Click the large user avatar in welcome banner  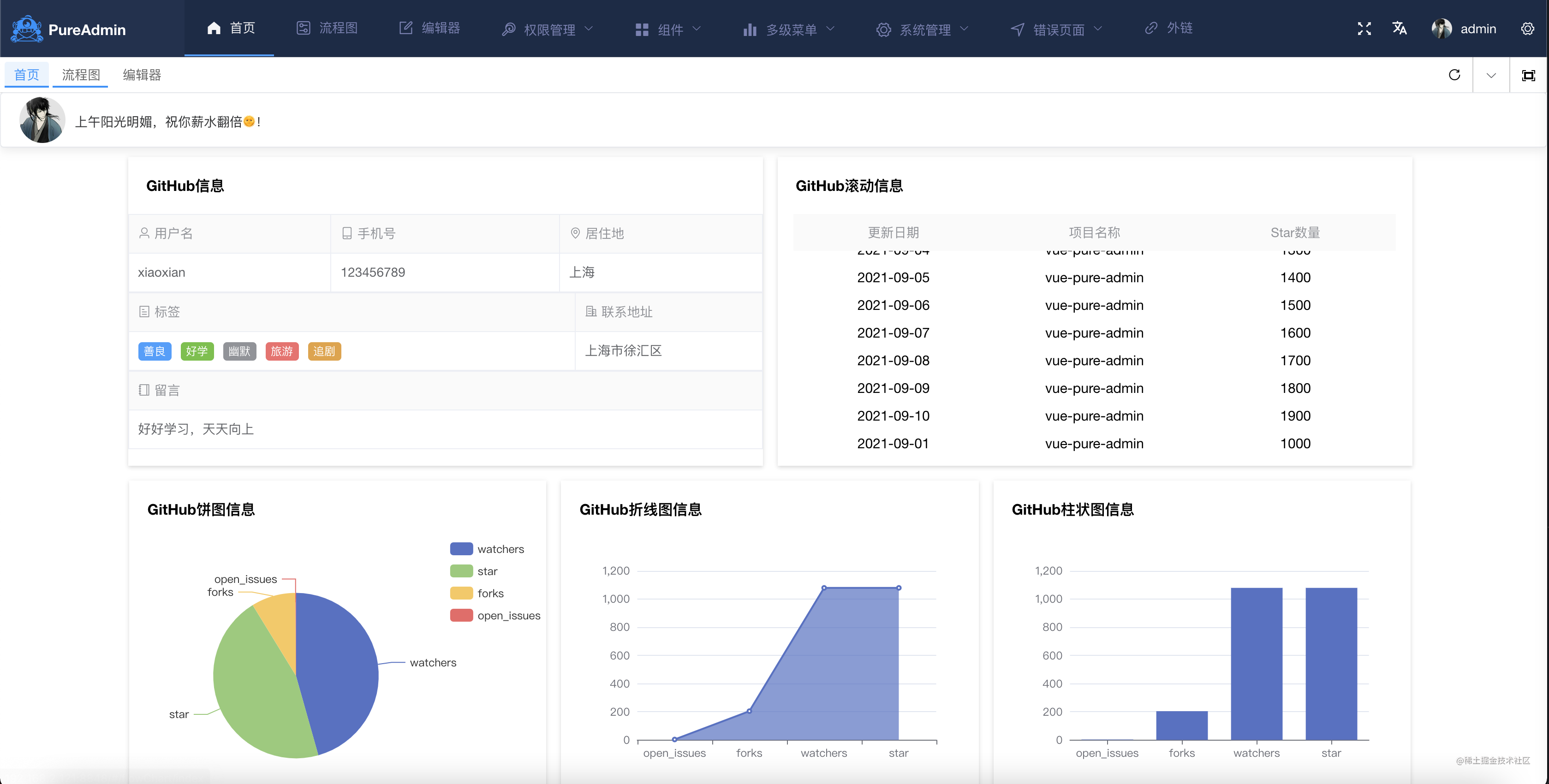pos(42,119)
